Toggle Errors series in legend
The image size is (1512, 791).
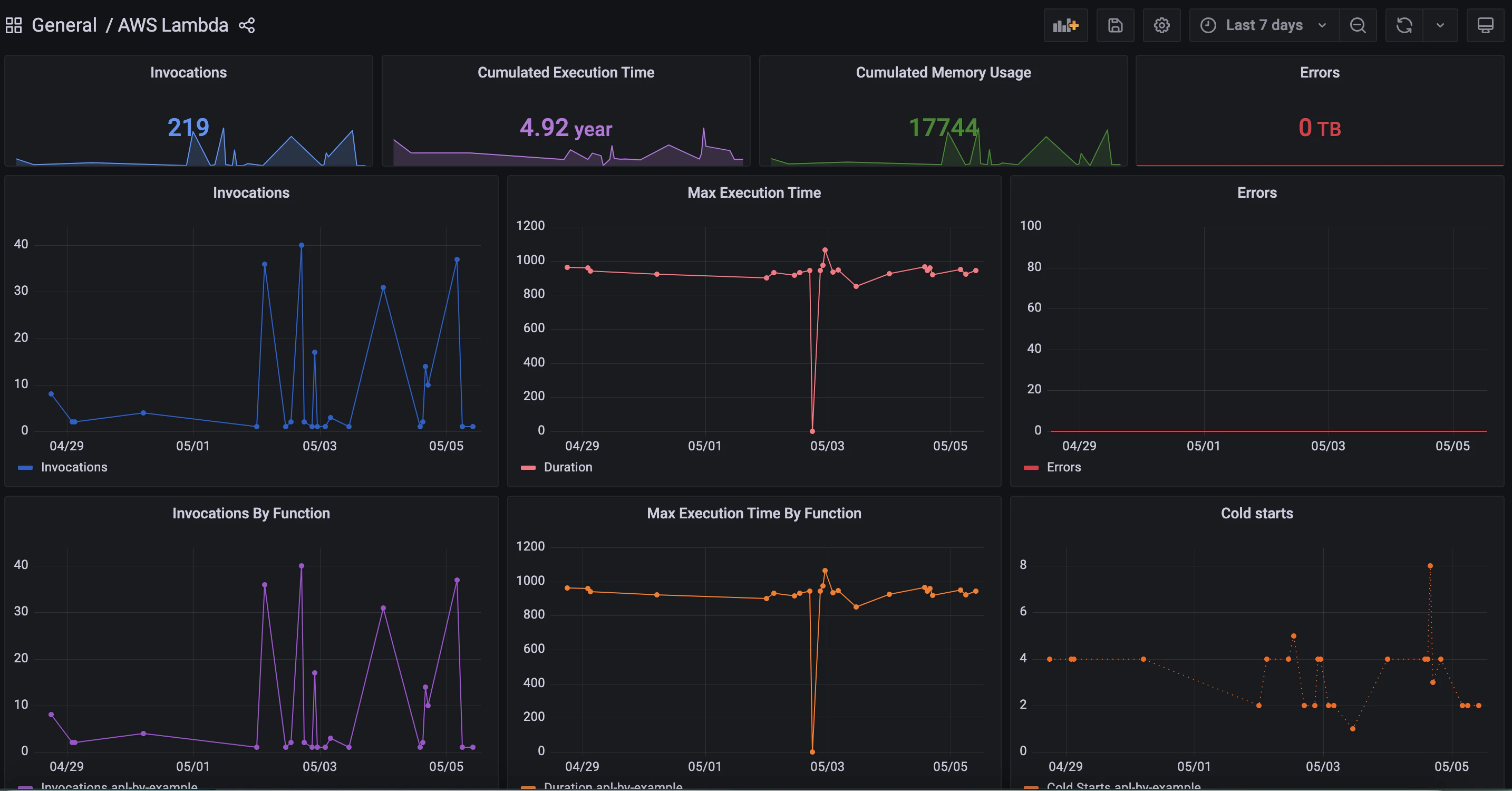click(1063, 467)
